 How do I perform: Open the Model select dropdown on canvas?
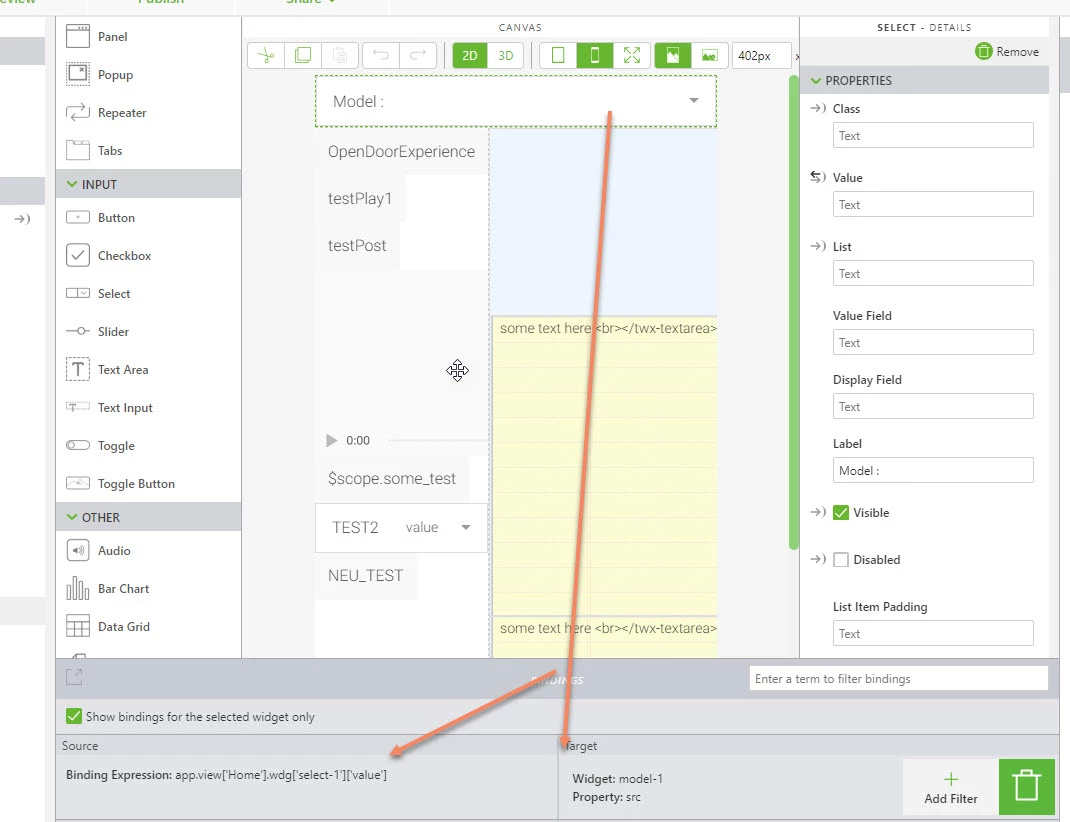tap(516, 101)
